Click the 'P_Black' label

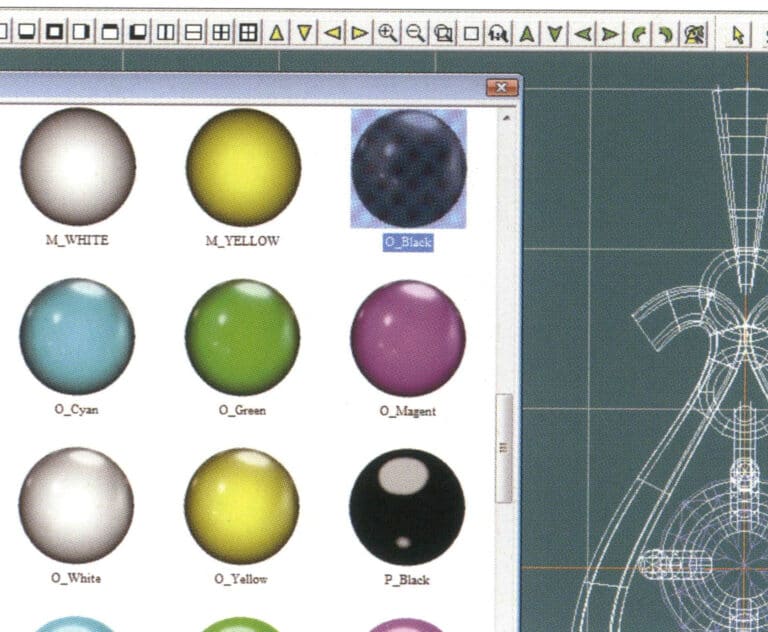(407, 580)
